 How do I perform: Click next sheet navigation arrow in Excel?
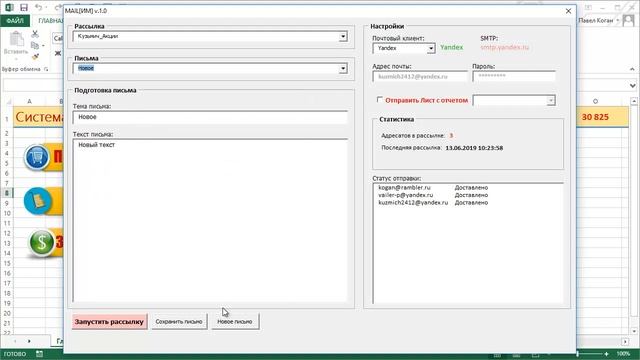point(29,341)
